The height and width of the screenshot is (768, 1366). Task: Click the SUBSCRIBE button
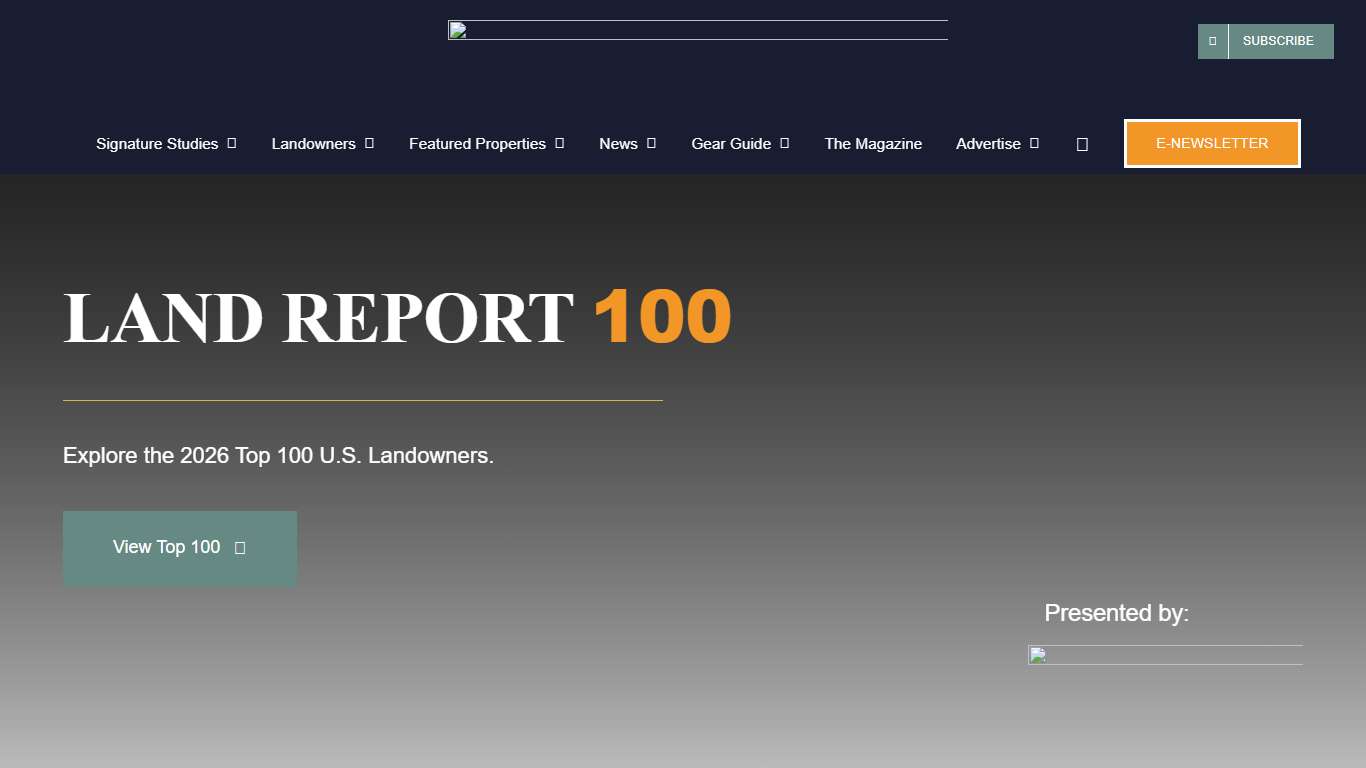(x=1278, y=40)
